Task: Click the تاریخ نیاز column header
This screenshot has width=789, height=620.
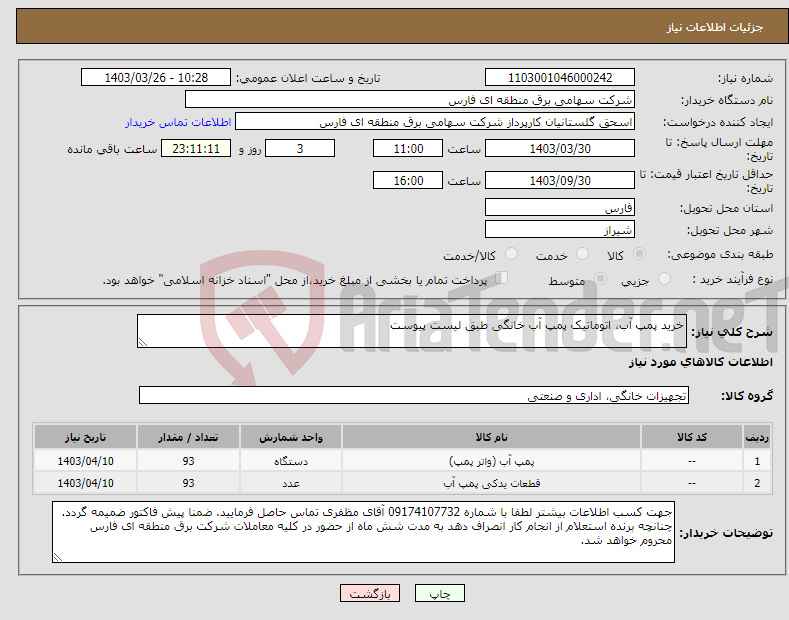Action: [x=85, y=437]
